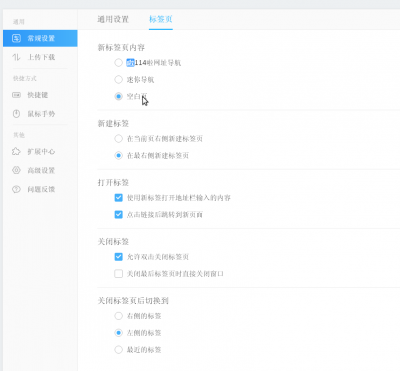
Task: Open 问题反馈 question mark icon
Action: pos(16,189)
